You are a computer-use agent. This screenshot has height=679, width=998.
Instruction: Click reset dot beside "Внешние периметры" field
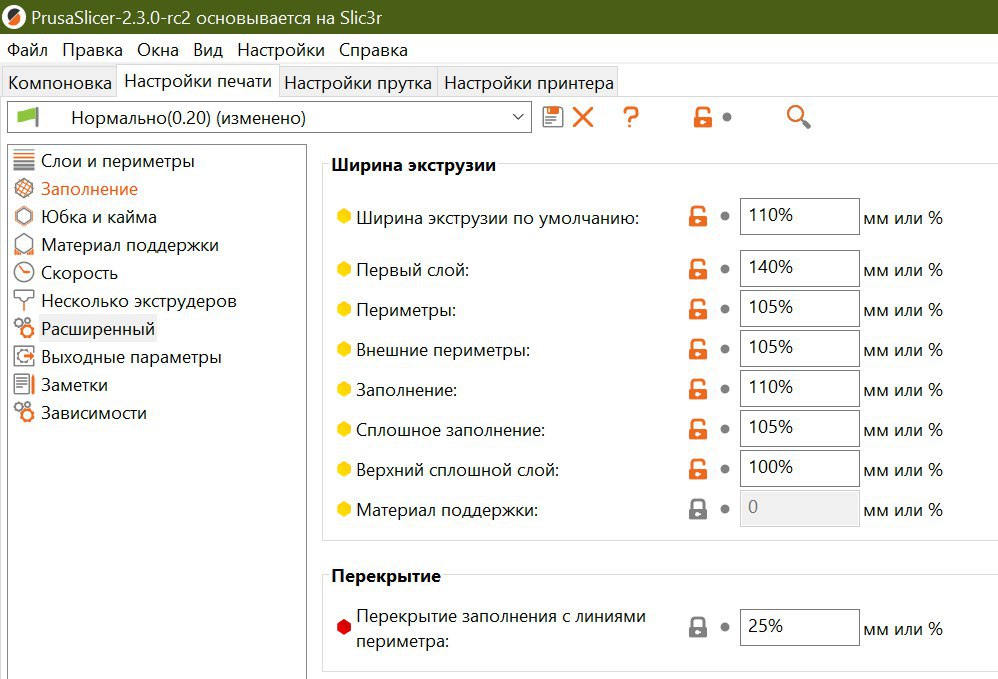[724, 349]
